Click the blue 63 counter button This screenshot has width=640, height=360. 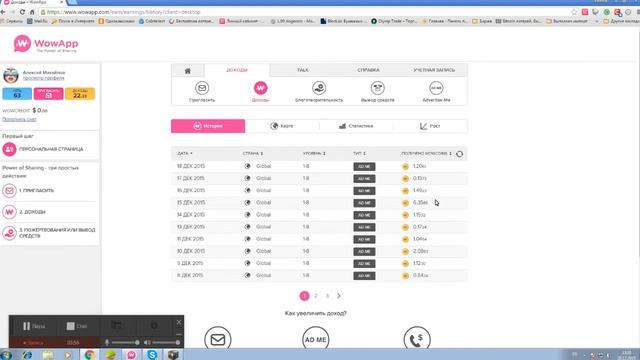tap(17, 94)
